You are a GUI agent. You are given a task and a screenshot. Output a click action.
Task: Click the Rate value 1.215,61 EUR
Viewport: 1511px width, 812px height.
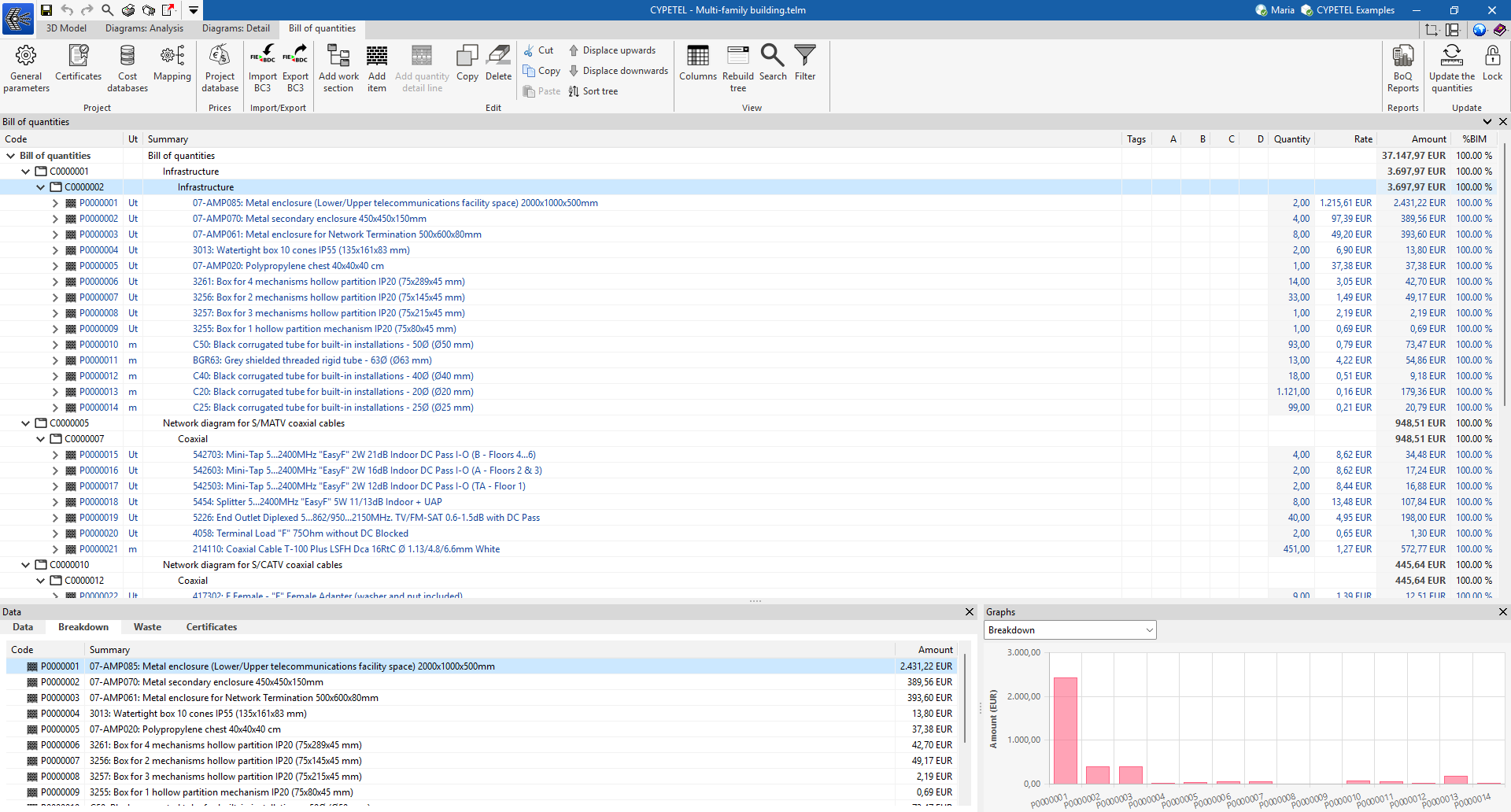click(1346, 203)
